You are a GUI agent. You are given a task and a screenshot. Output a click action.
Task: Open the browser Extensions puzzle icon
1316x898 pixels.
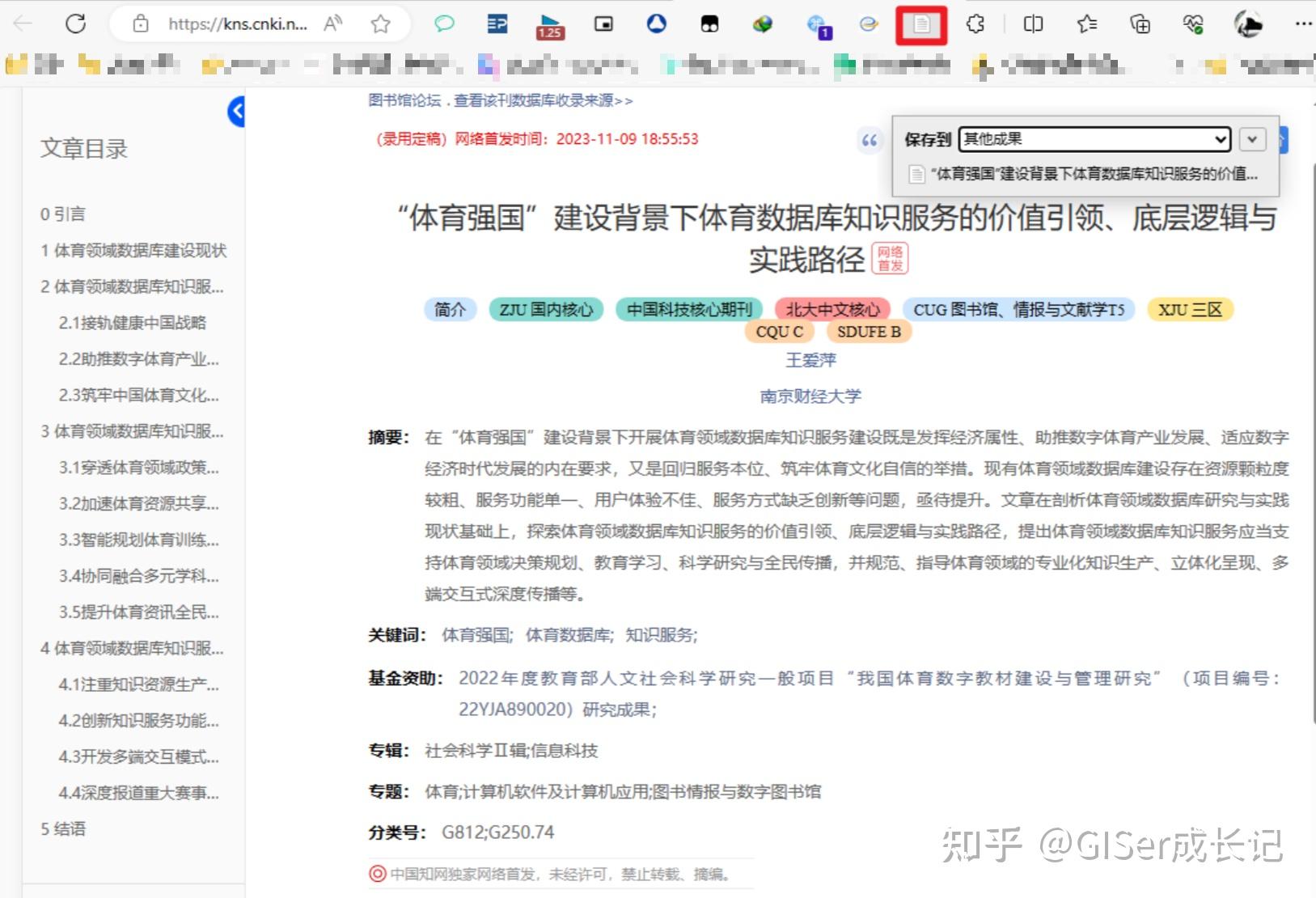tap(975, 23)
